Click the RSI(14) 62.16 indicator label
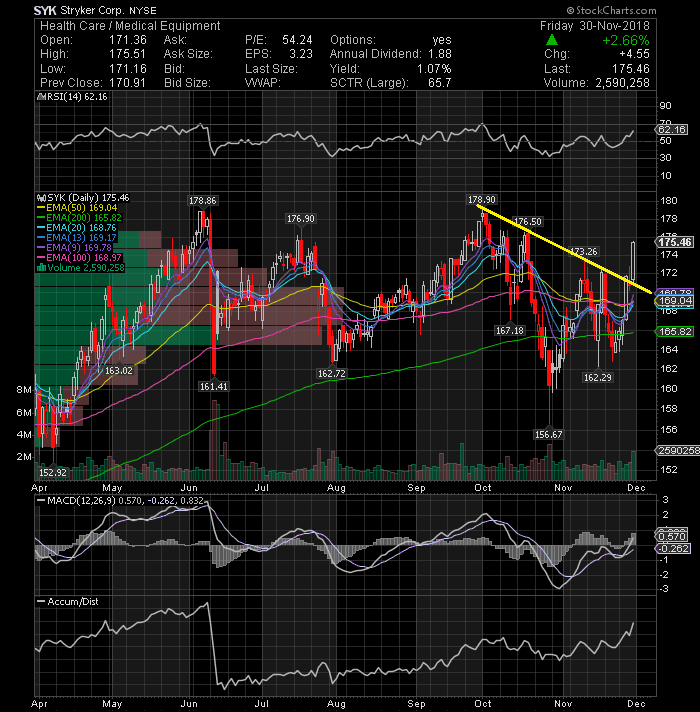The width and height of the screenshot is (700, 712). tap(77, 97)
